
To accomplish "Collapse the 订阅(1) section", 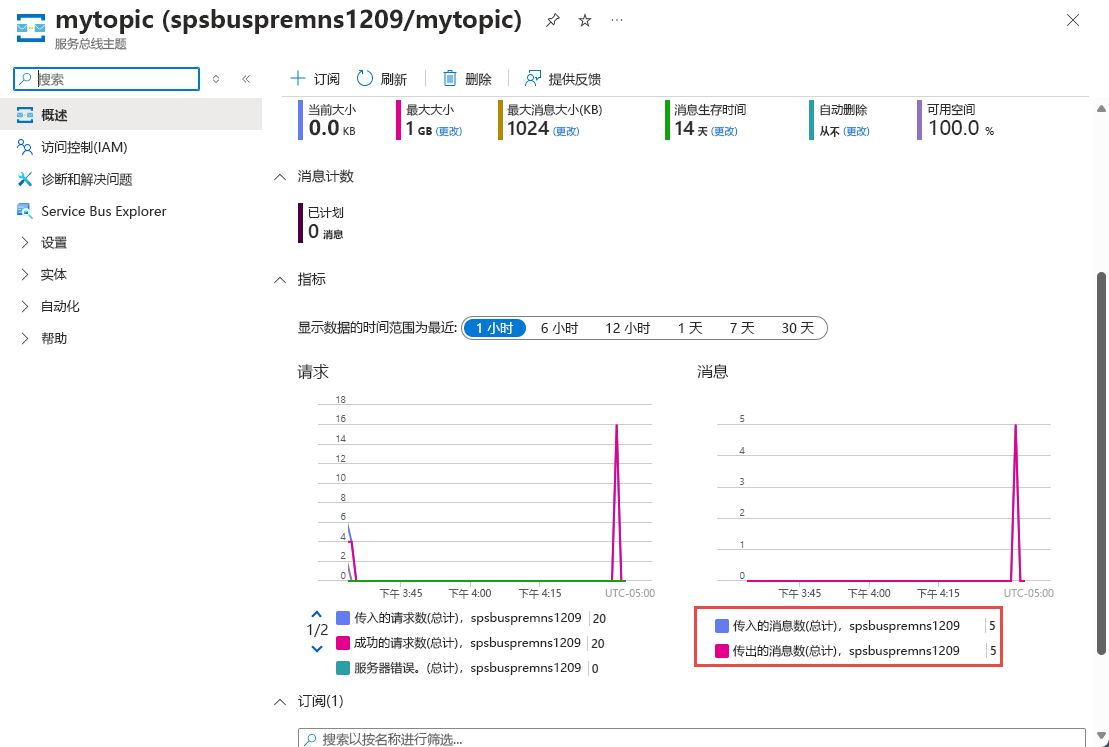I will [280, 701].
